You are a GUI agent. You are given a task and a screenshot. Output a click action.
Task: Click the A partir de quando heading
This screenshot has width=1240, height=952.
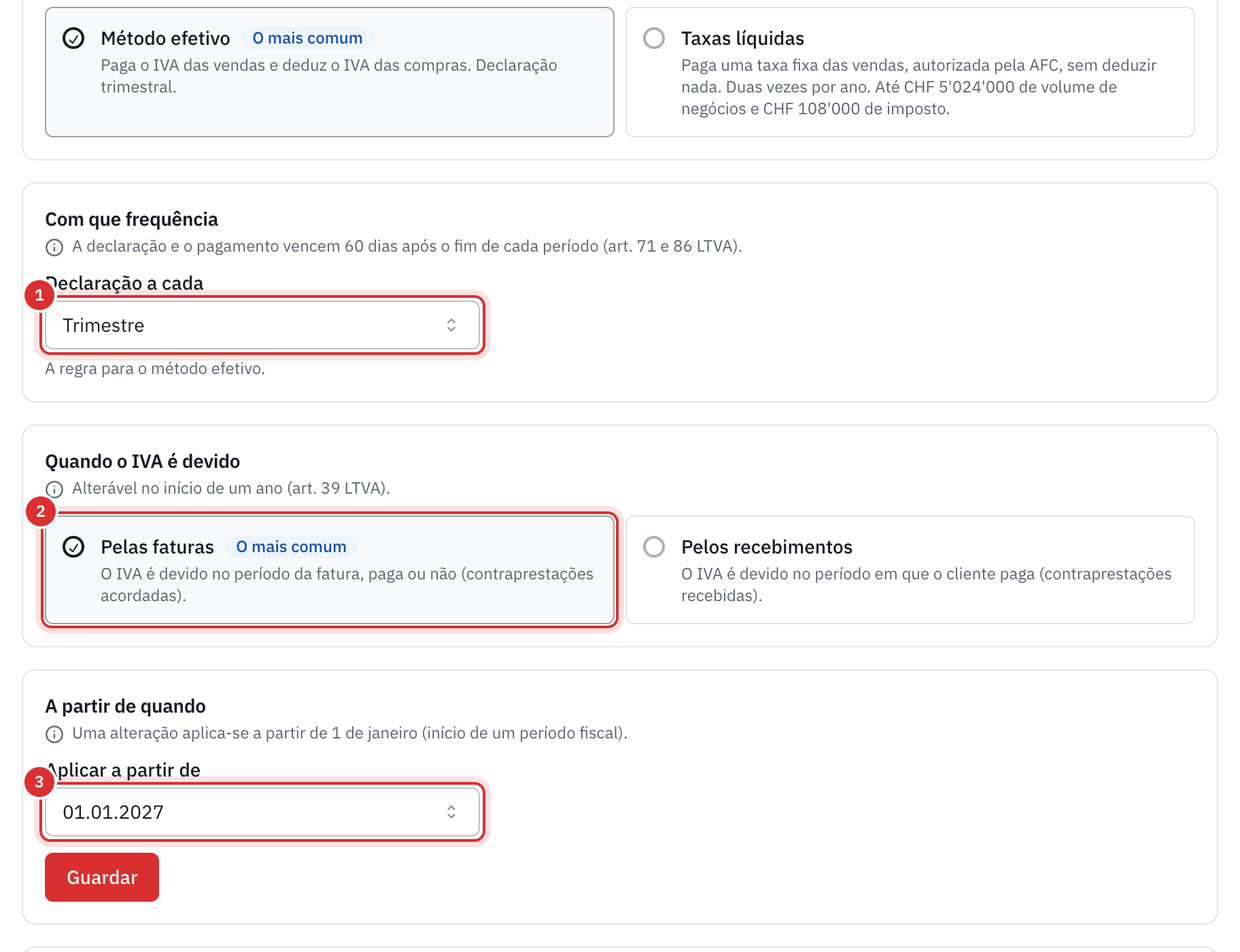click(125, 706)
